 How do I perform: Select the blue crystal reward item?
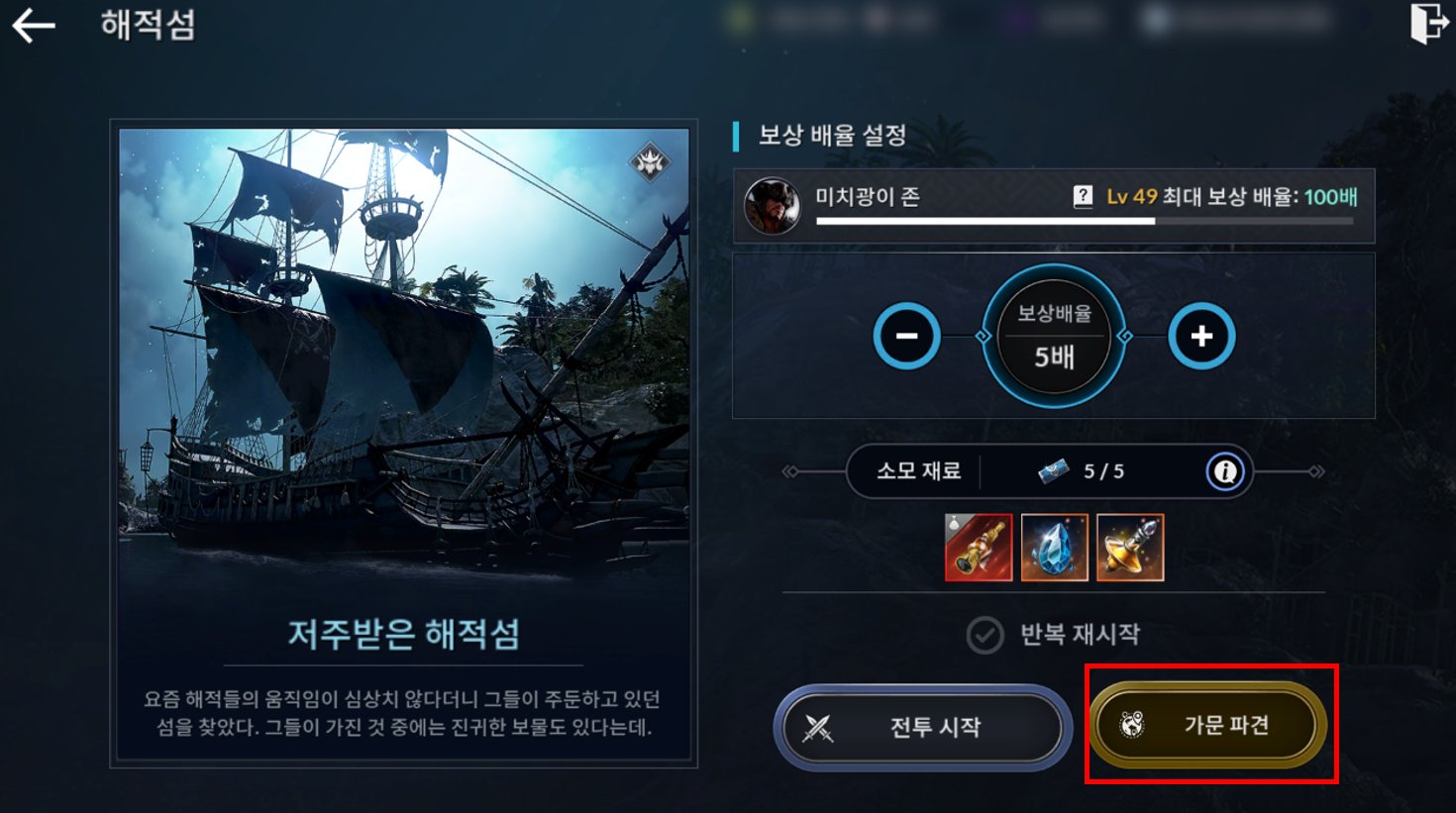(1054, 547)
